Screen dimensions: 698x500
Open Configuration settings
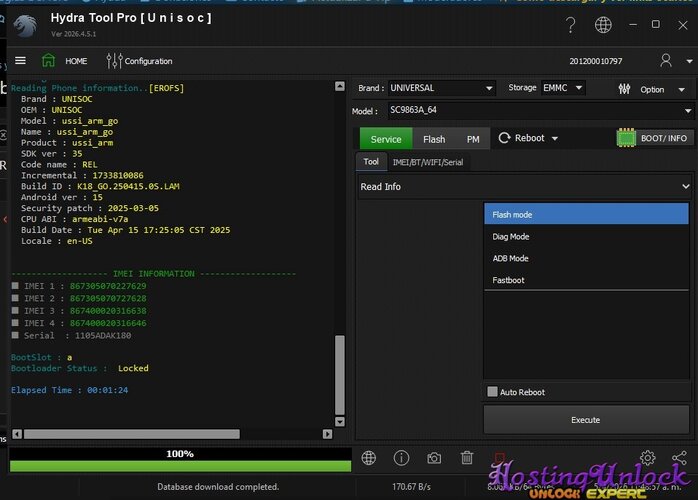click(139, 61)
